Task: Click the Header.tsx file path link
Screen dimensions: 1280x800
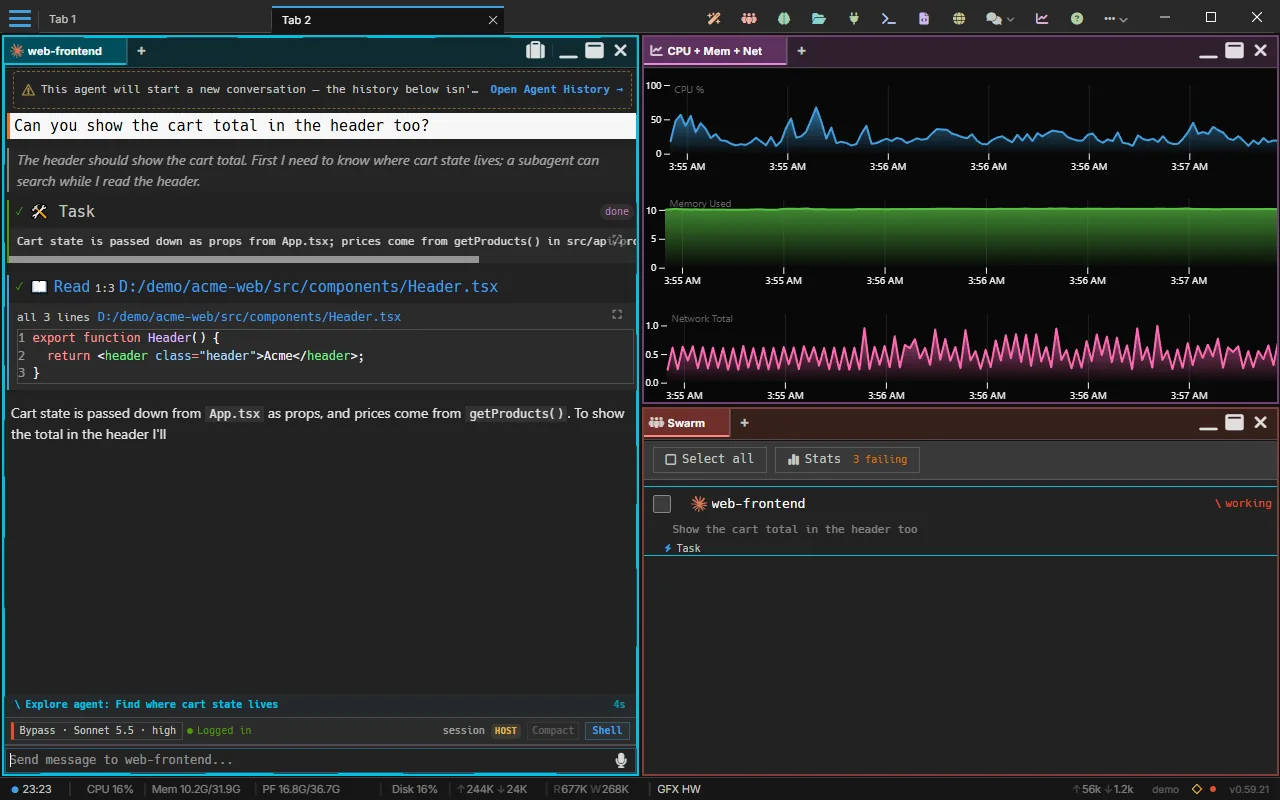Action: point(308,286)
